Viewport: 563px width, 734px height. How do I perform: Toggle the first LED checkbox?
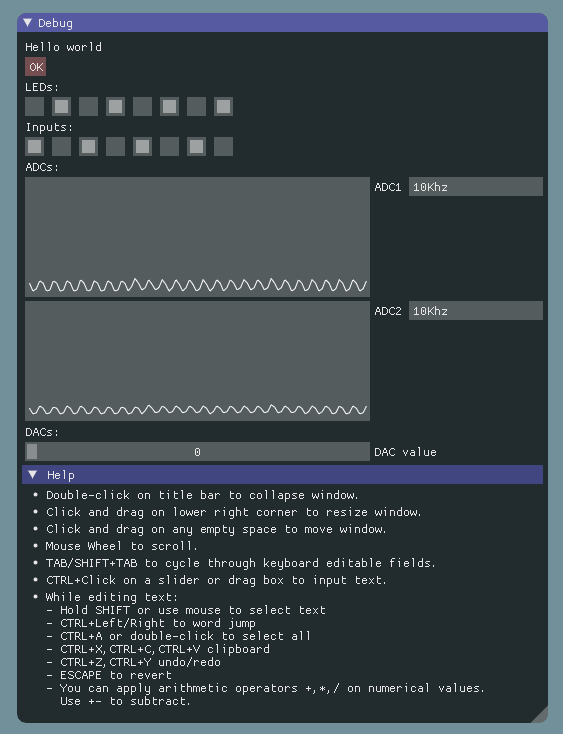click(35, 106)
